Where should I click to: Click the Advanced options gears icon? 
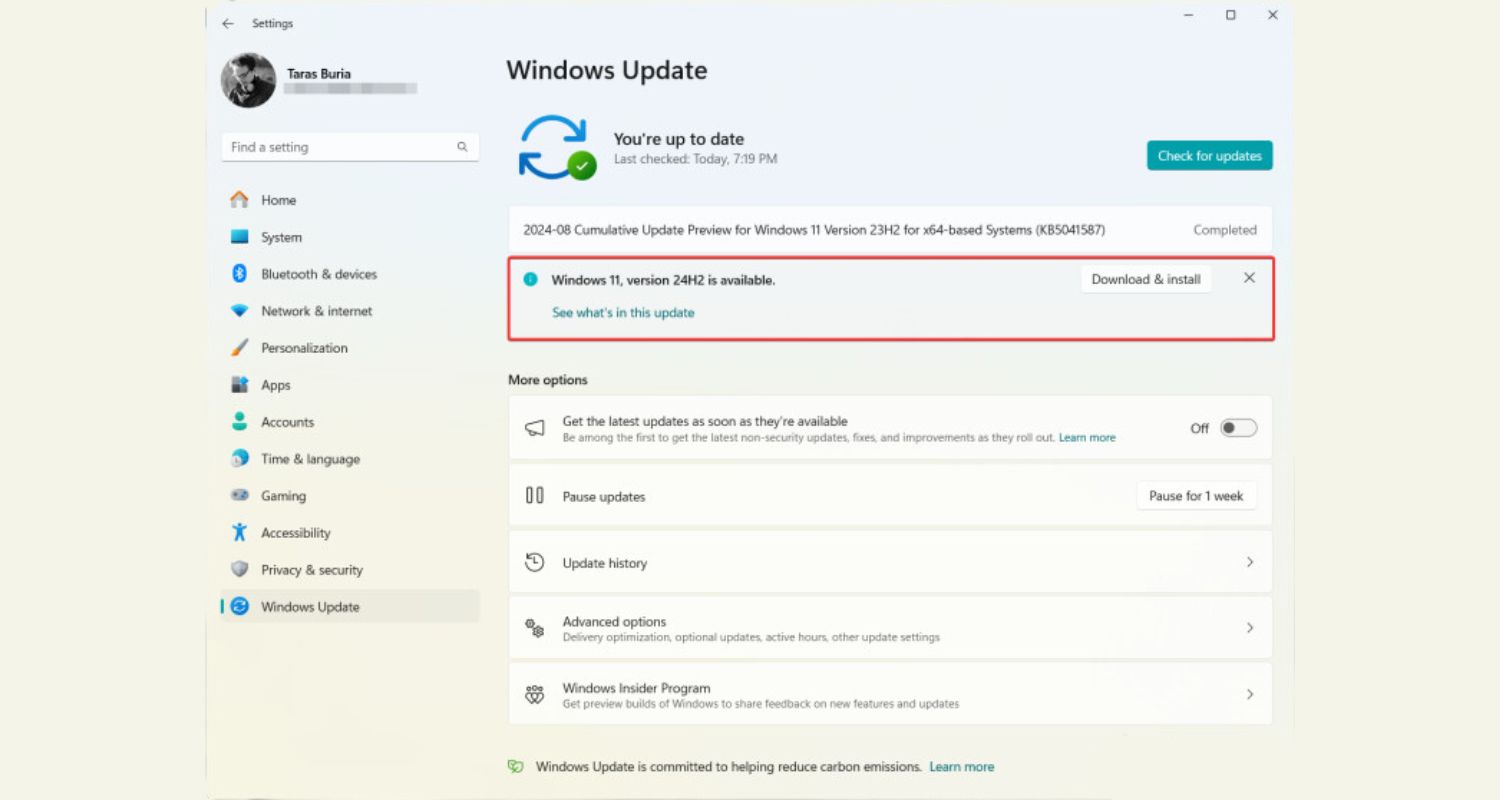click(x=535, y=628)
